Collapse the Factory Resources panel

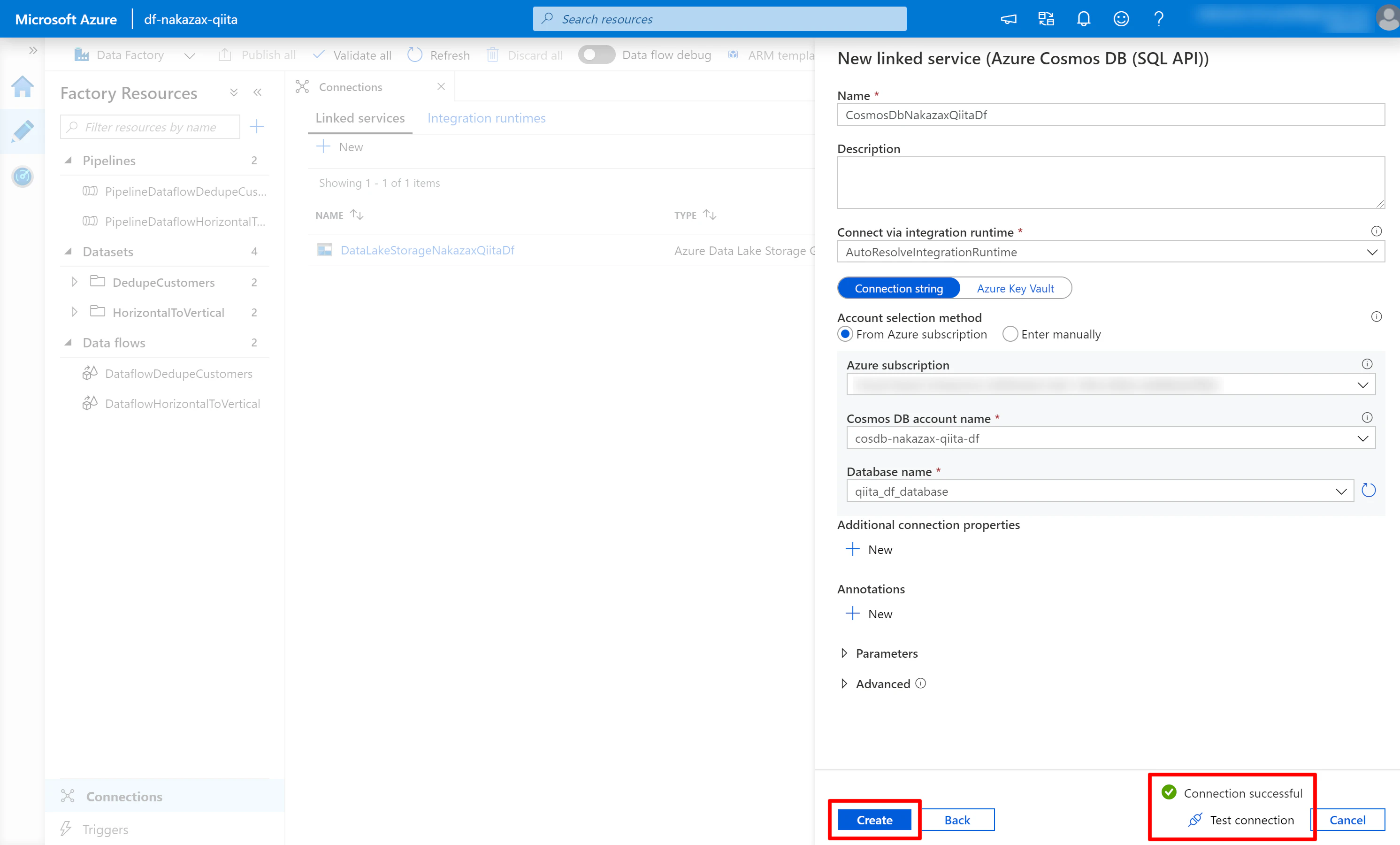(x=257, y=92)
